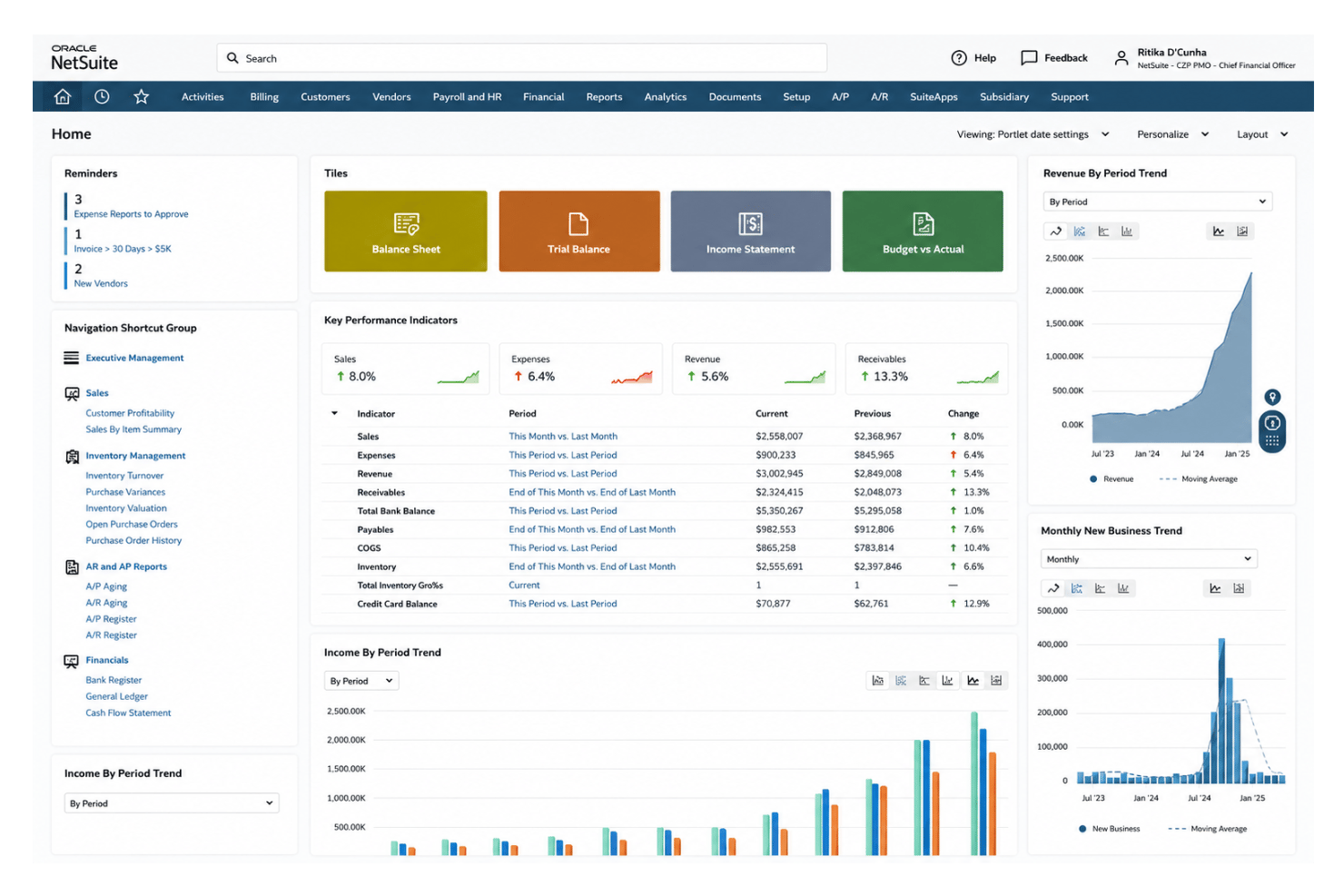Select column chart icon in Monthly New Business Trend

coord(1123,588)
